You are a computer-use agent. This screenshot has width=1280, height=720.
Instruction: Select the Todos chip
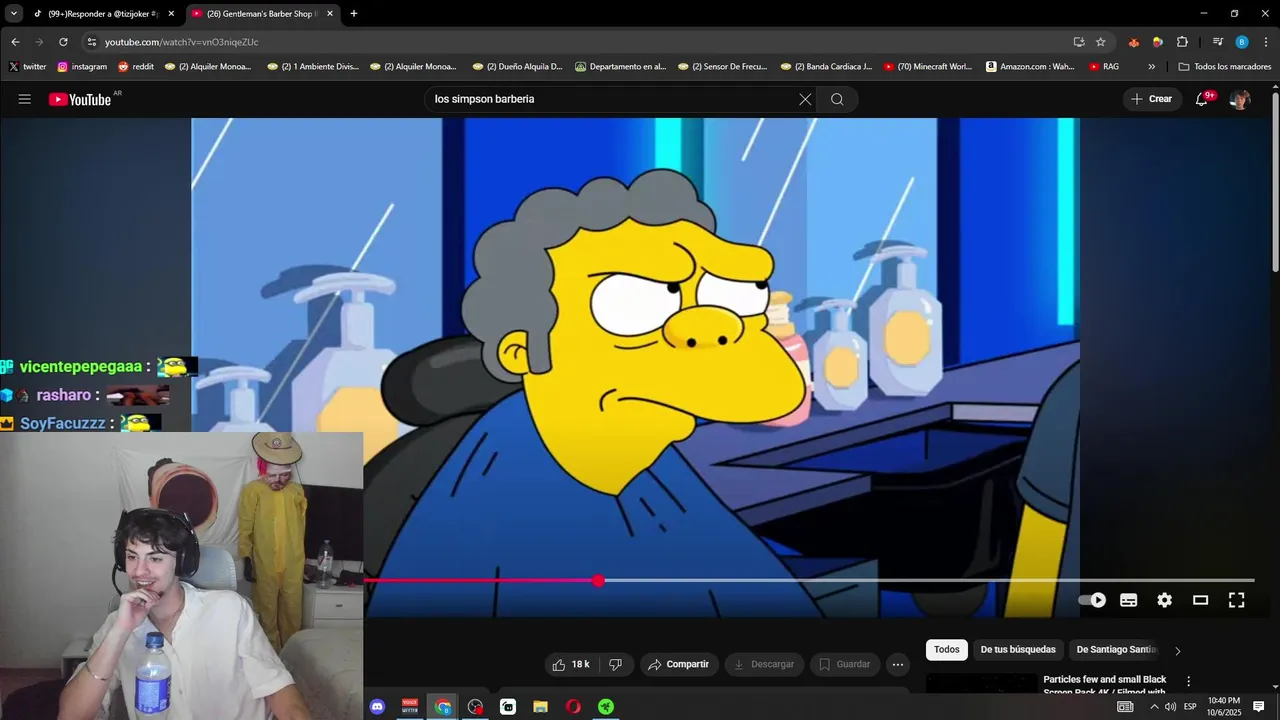[x=946, y=650]
